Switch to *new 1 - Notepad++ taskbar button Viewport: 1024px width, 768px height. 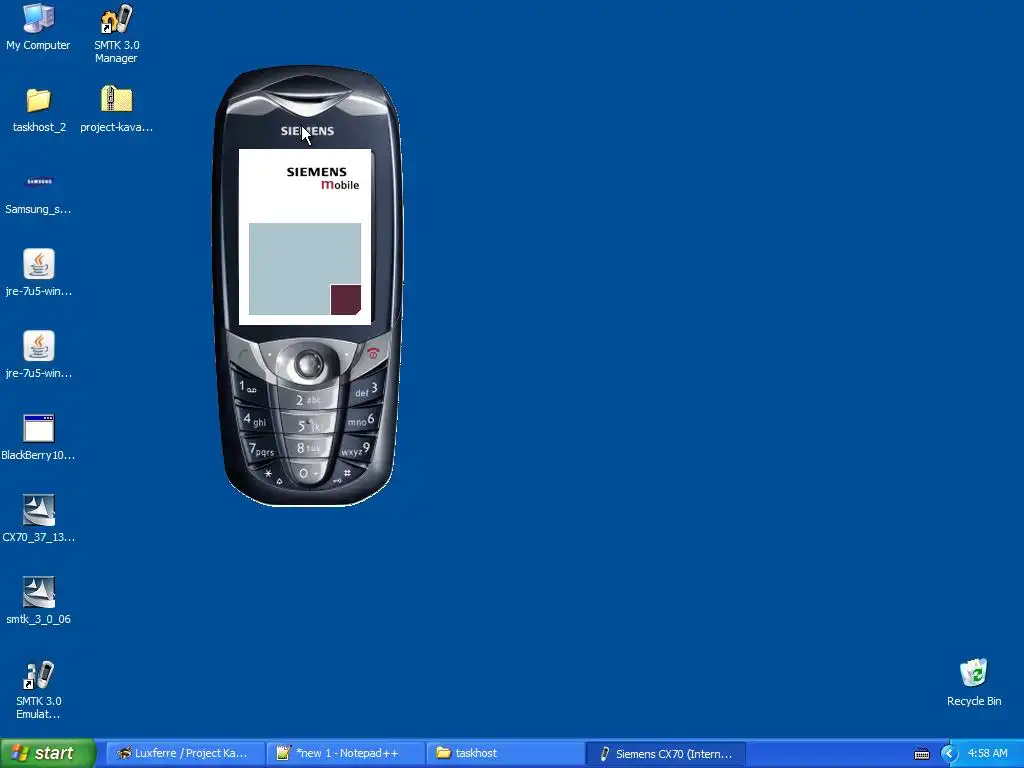[345, 753]
